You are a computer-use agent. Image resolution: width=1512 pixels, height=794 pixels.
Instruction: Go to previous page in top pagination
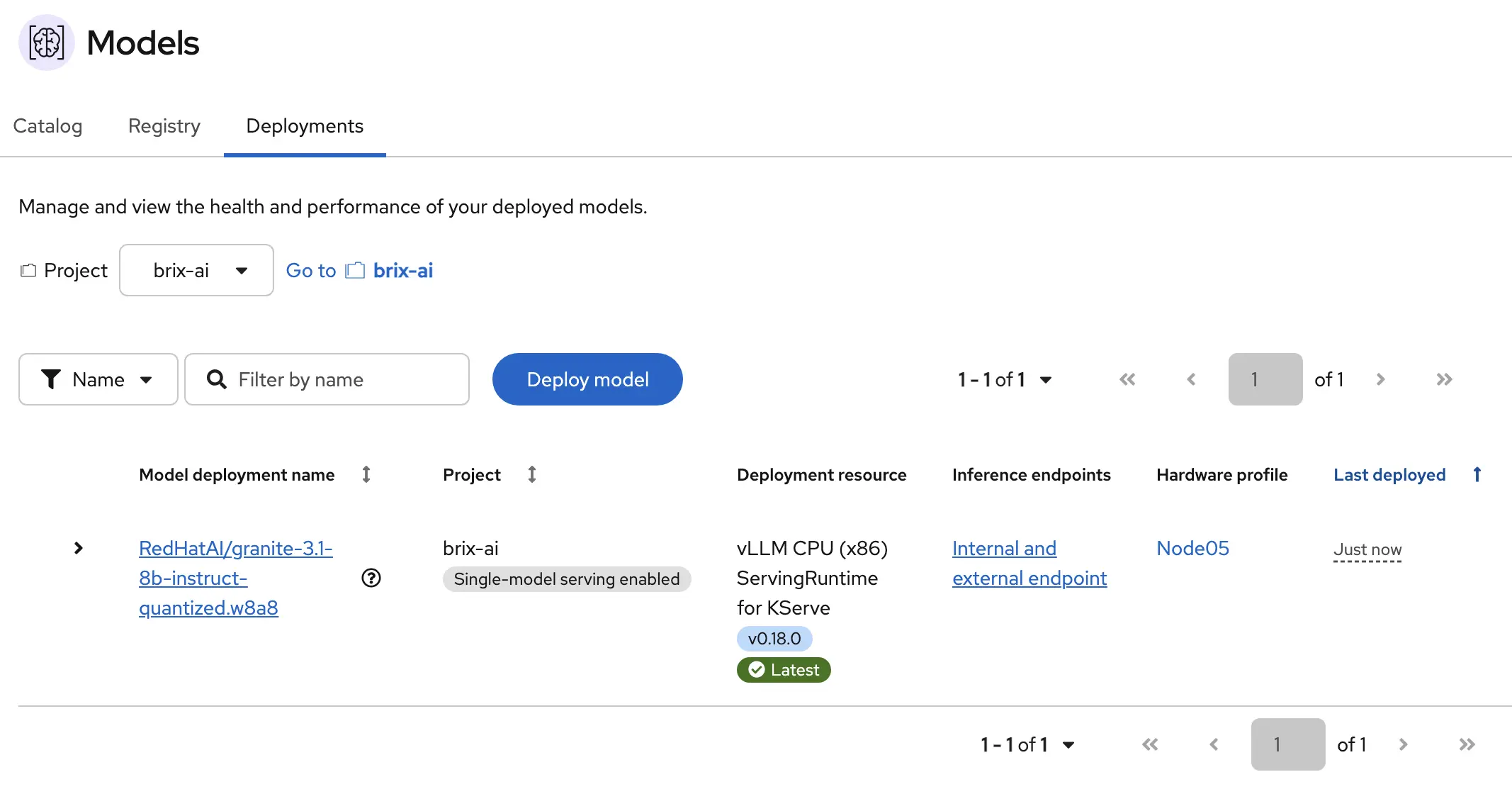click(x=1191, y=379)
